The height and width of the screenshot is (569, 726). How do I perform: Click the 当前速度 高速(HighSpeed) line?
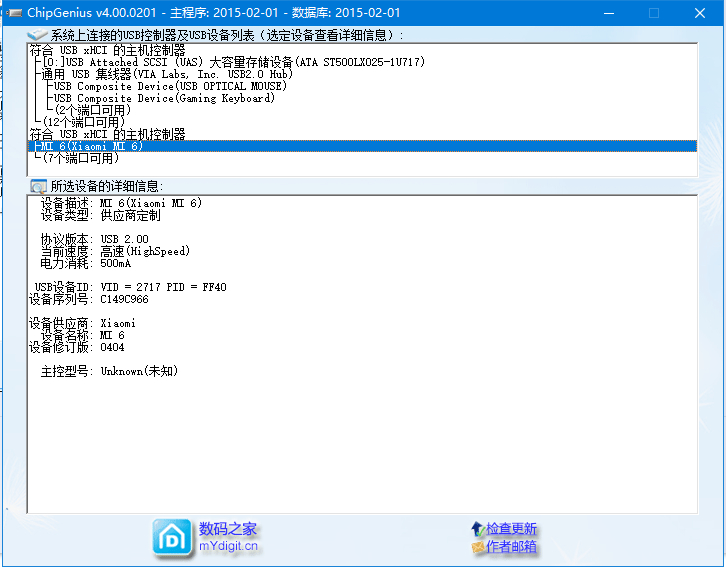coord(115,251)
